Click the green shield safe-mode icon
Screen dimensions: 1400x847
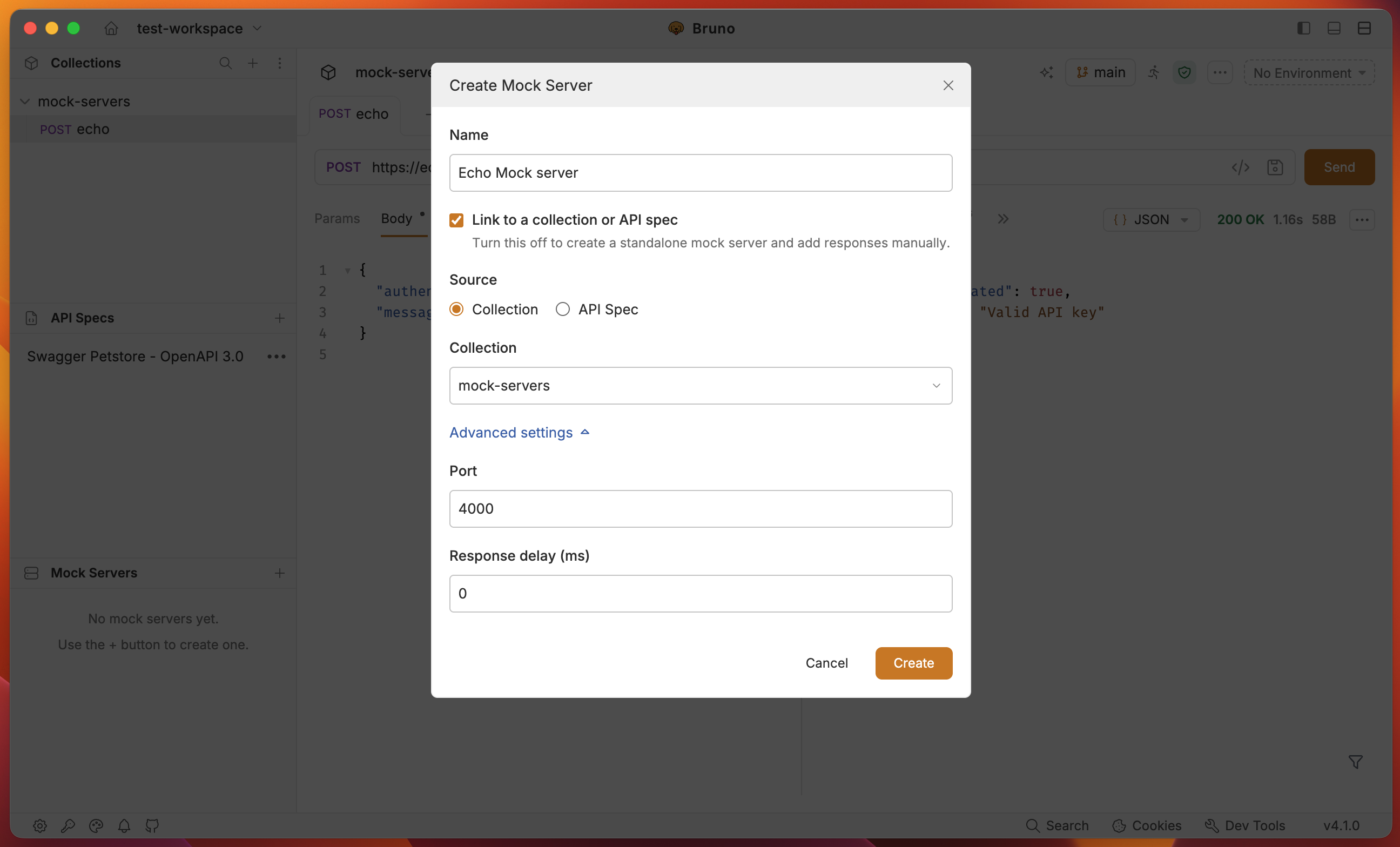tap(1184, 73)
